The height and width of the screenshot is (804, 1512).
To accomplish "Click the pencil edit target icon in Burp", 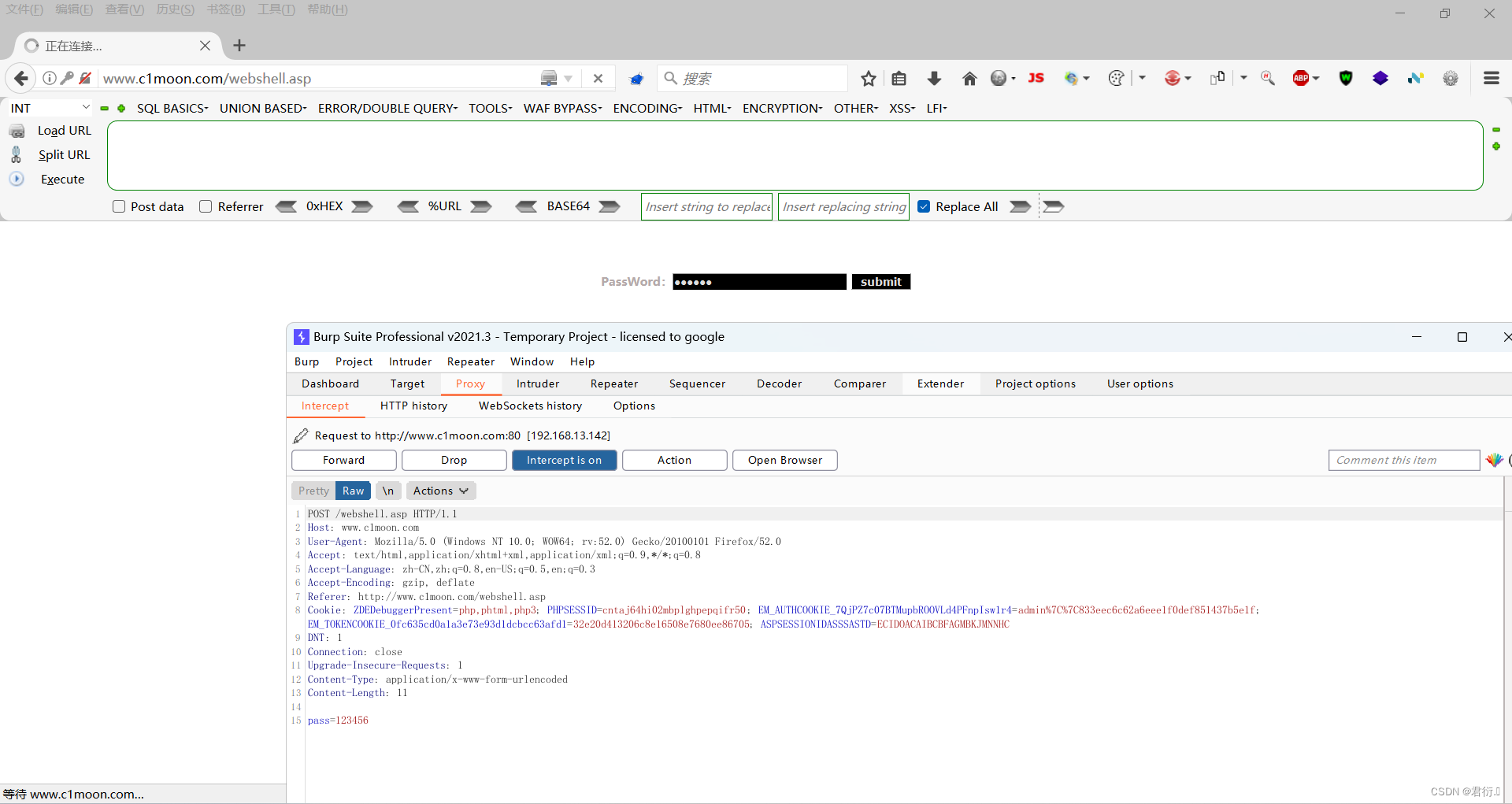I will pyautogui.click(x=301, y=435).
